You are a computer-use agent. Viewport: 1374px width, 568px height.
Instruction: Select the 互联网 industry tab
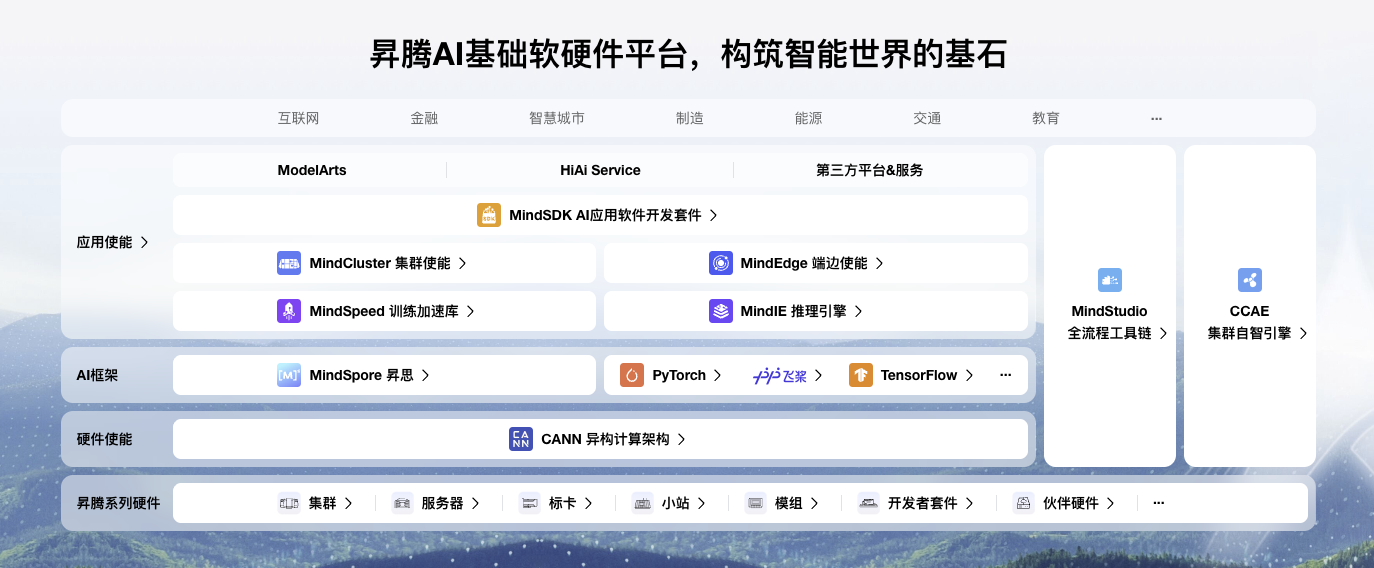[x=298, y=118]
